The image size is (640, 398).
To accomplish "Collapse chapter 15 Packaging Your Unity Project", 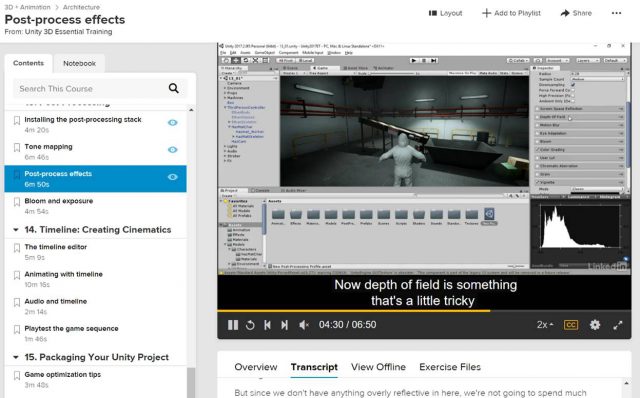I will click(16, 357).
